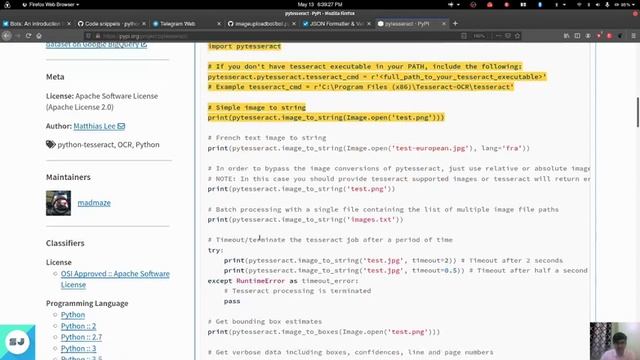Close the pytesseract PyPI tab
The width and height of the screenshot is (640, 360).
[x=444, y=24]
